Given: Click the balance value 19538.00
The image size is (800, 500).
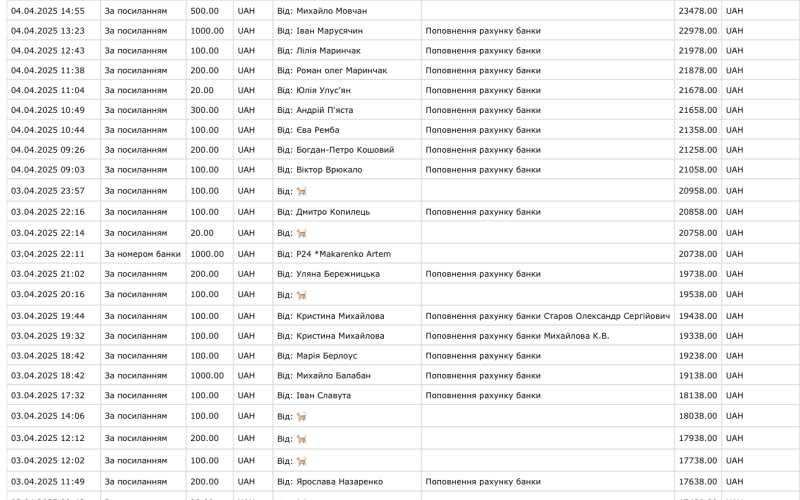Looking at the screenshot, I should 697,294.
